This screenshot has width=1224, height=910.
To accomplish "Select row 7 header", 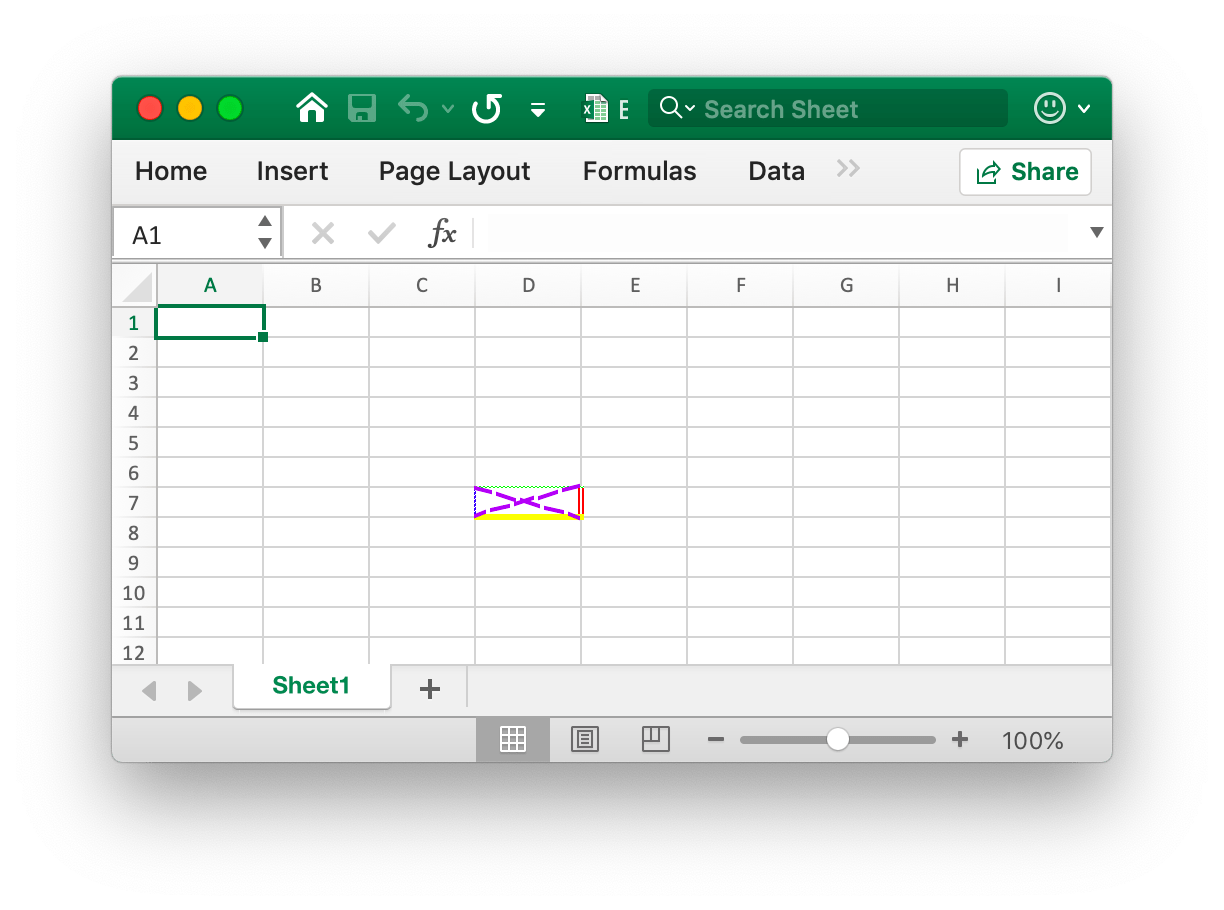I will point(134,503).
